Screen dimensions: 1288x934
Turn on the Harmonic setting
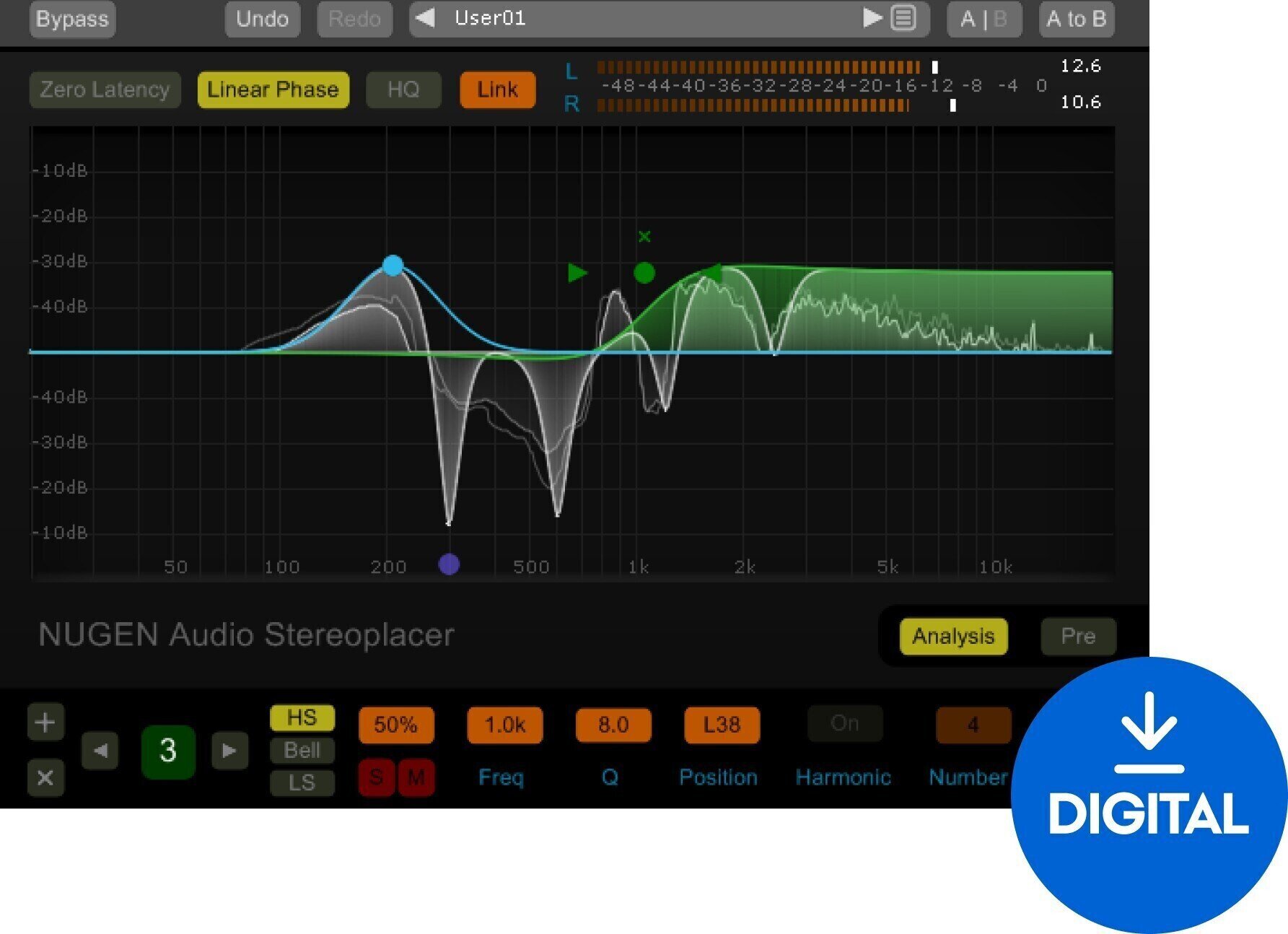(844, 723)
